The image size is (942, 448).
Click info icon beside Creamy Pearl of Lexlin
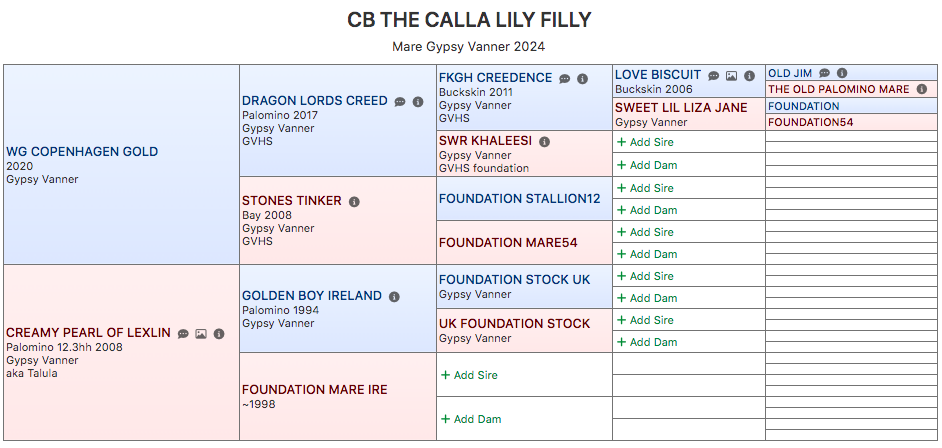tap(219, 334)
